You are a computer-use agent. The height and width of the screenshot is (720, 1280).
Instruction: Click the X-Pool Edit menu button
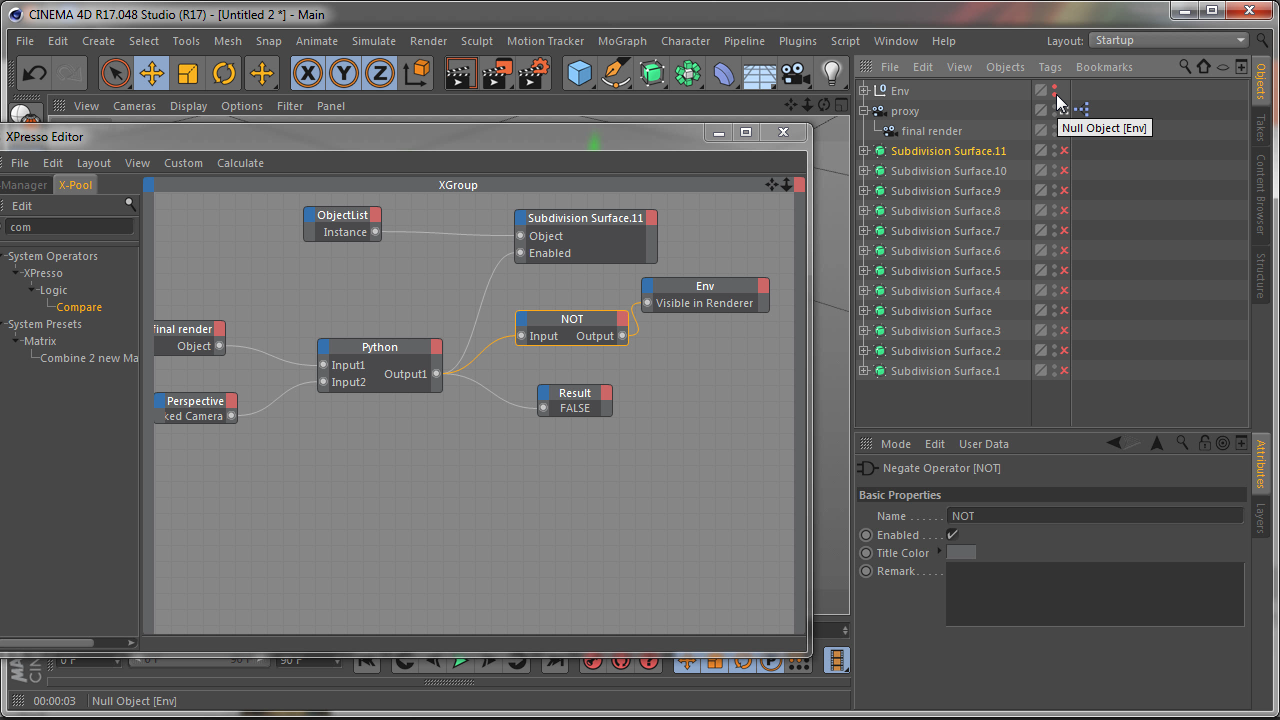(x=22, y=205)
